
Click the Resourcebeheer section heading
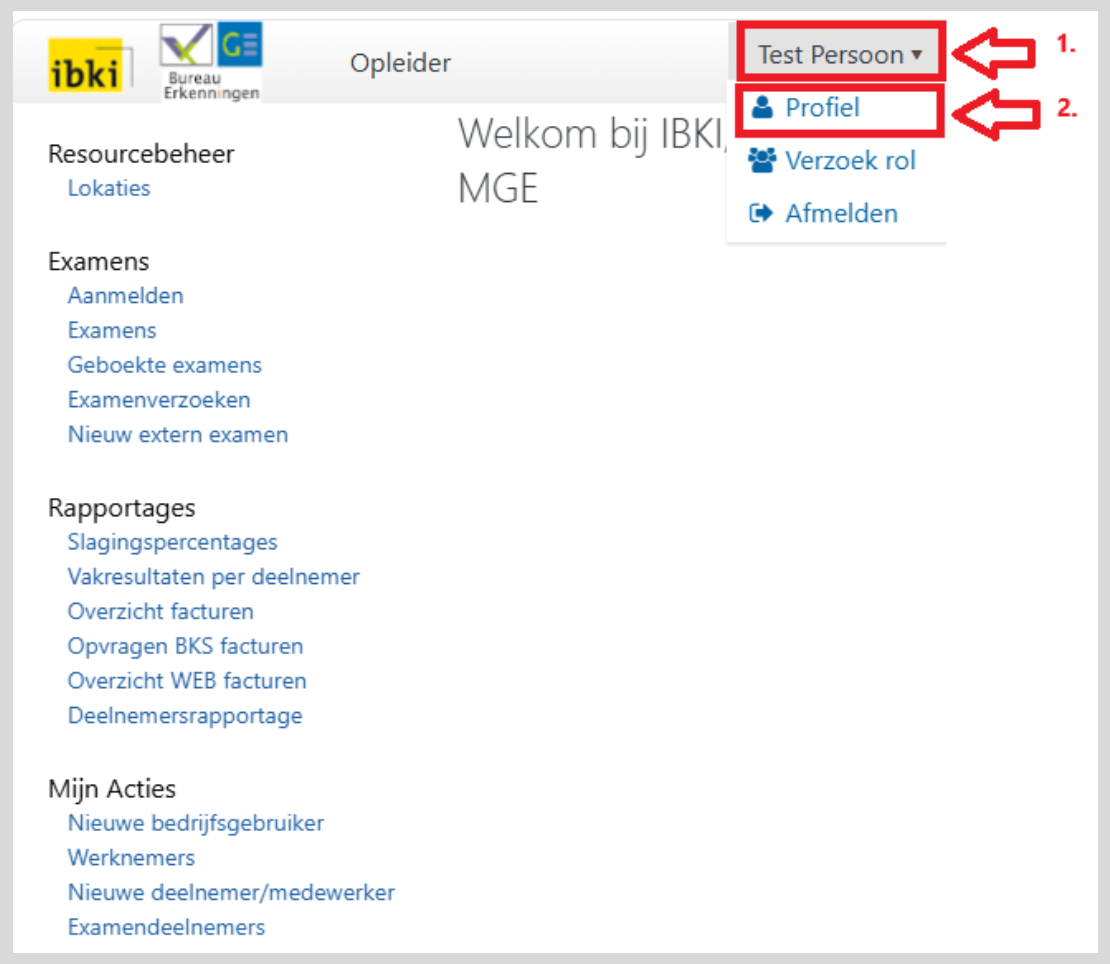141,154
